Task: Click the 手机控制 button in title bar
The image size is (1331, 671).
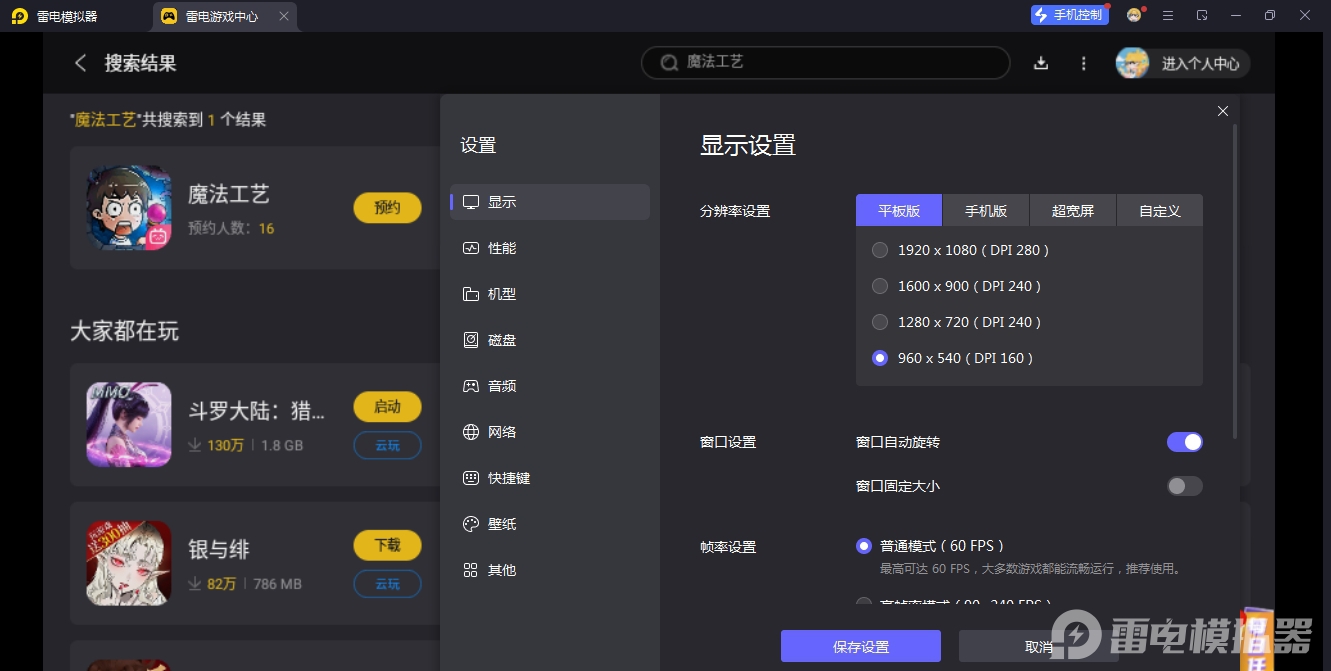Action: click(1070, 15)
